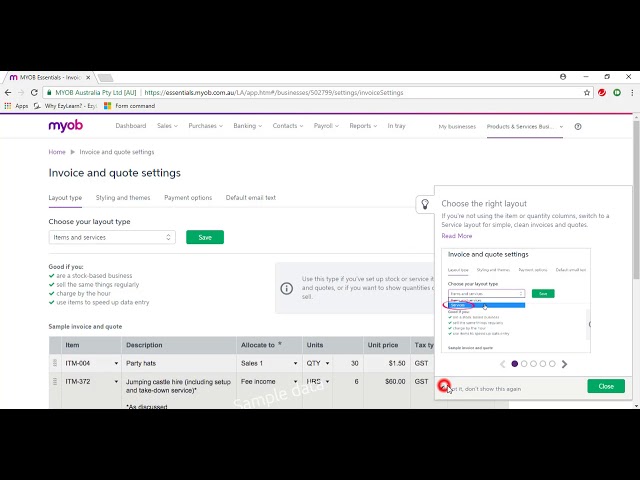
Task: Open the Apps grid shortcut
Action: [16, 106]
